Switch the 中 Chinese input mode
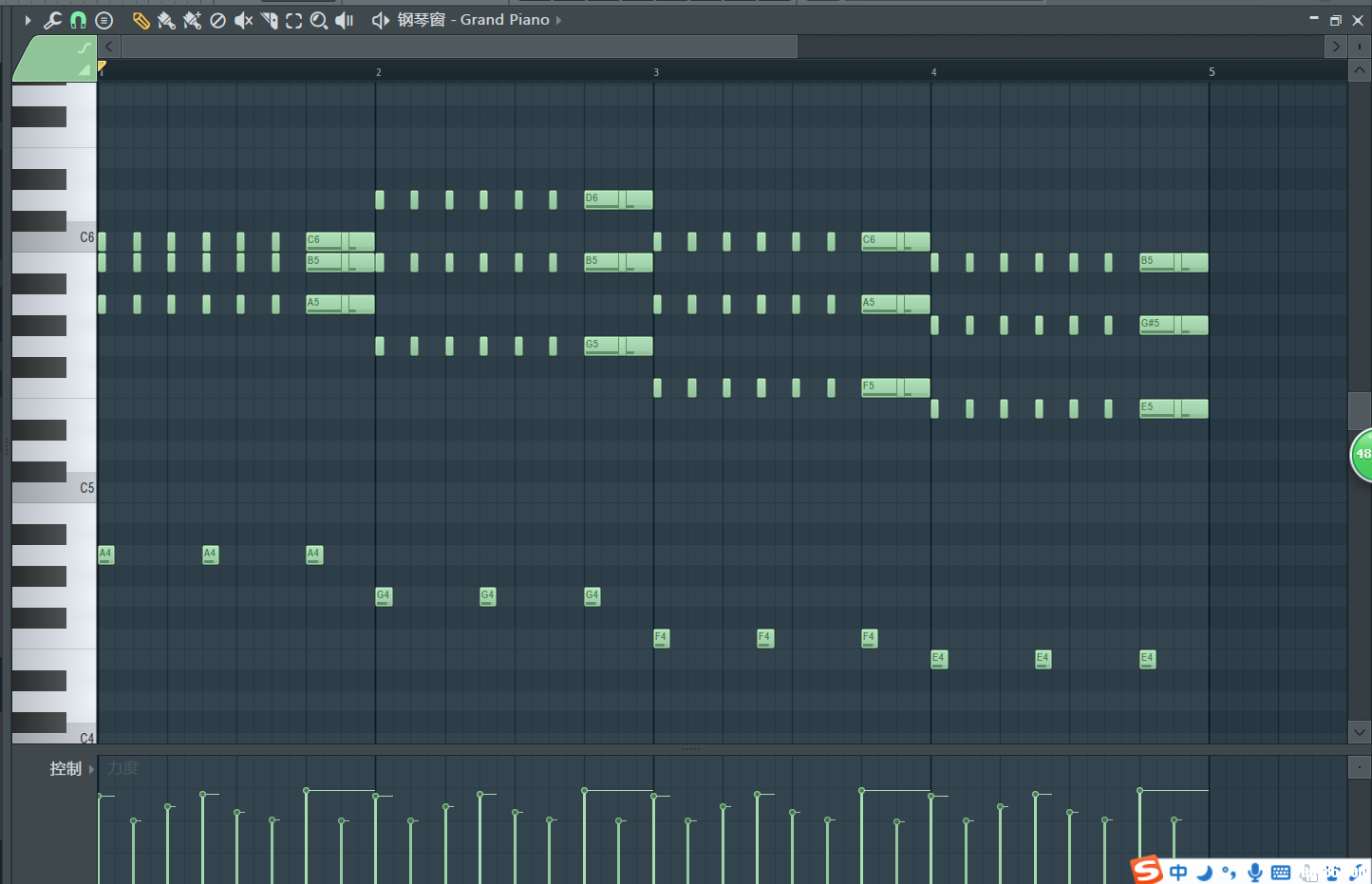The image size is (1372, 884). tap(1178, 873)
